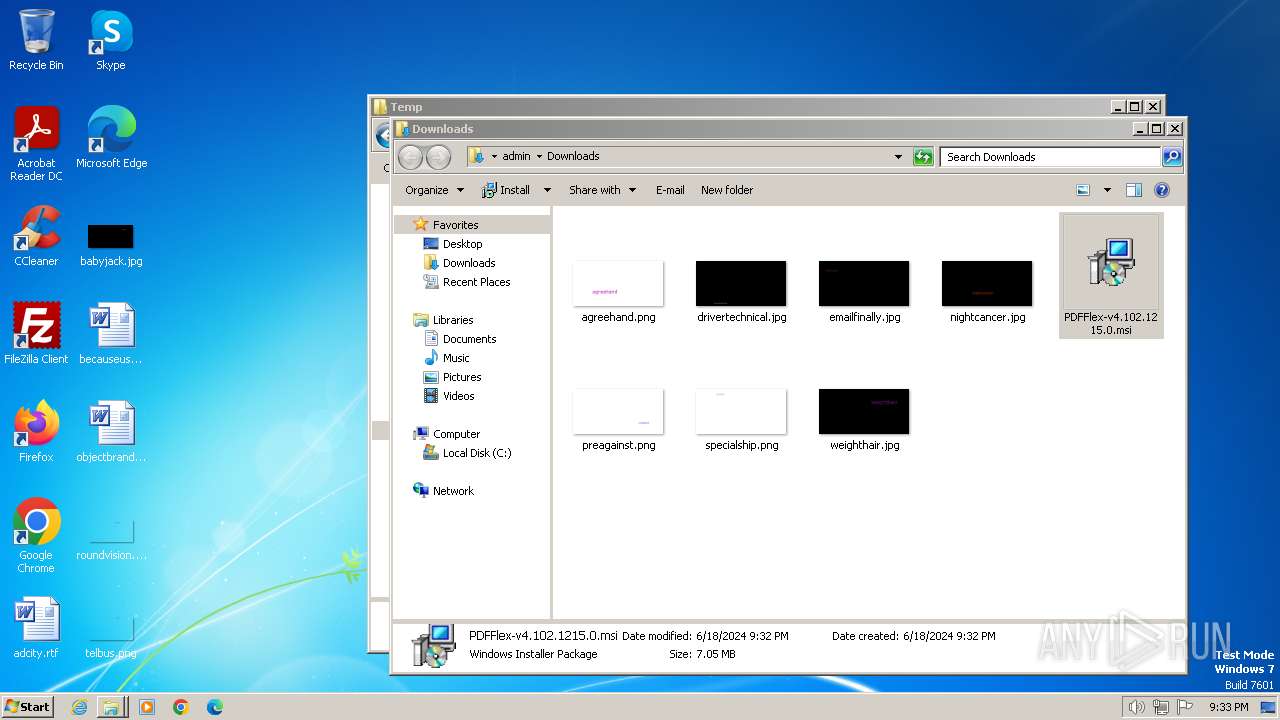Open the view options dropdown arrow
This screenshot has width=1280, height=720.
coord(1107,190)
